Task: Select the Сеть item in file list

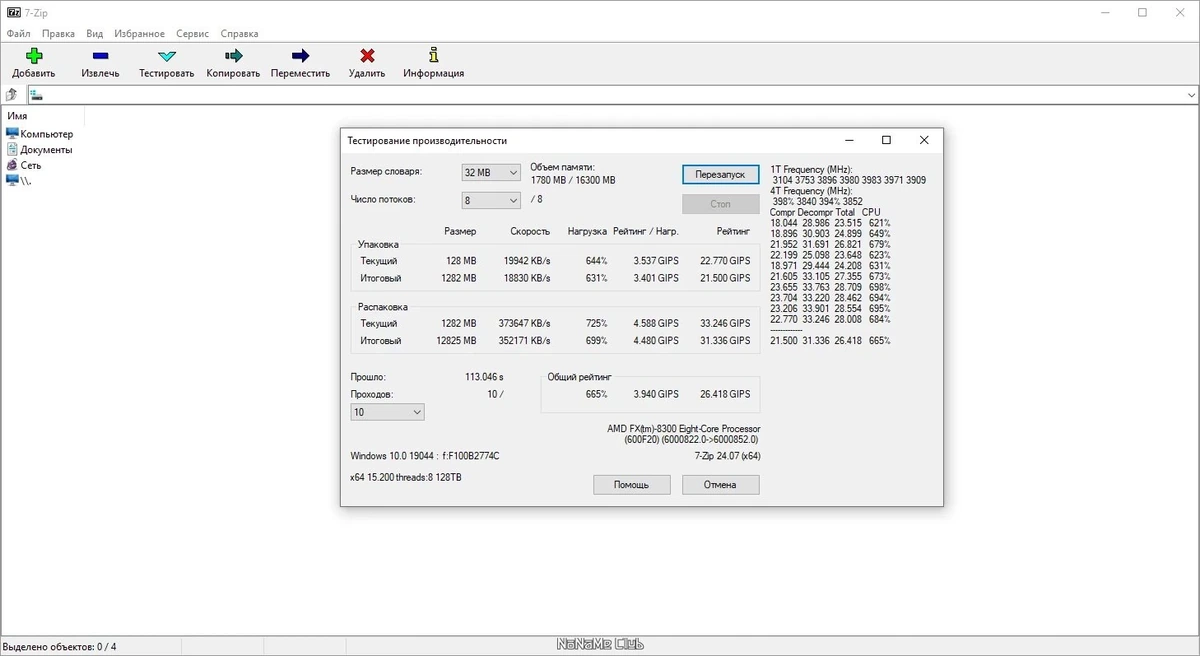Action: point(24,165)
